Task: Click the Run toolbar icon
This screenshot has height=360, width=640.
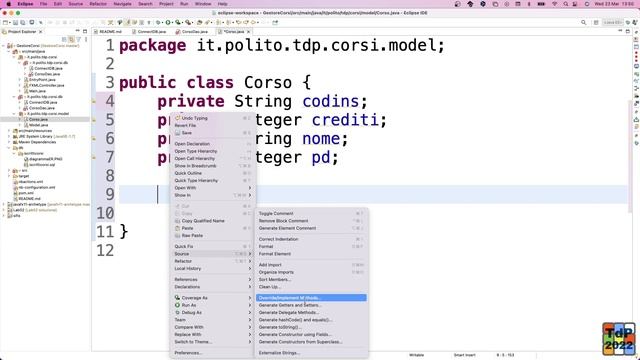Action: tap(168, 22)
